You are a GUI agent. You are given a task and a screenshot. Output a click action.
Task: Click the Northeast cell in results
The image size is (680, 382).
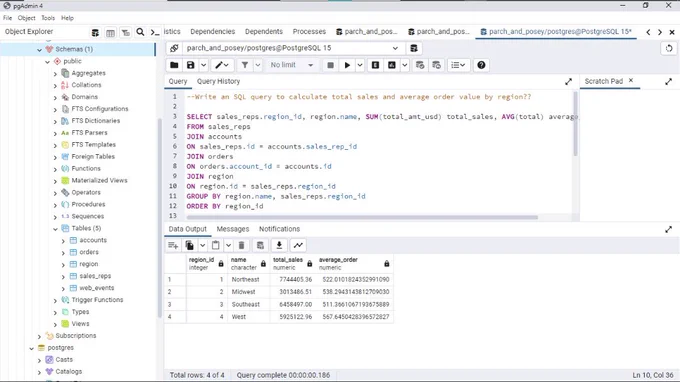point(249,280)
